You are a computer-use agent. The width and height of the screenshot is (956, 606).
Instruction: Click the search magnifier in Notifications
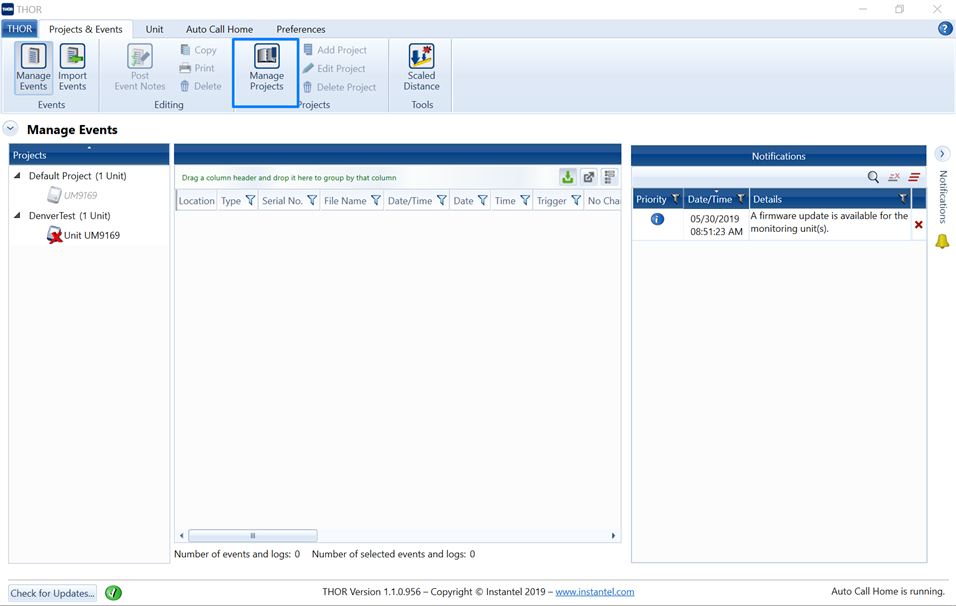coord(873,177)
